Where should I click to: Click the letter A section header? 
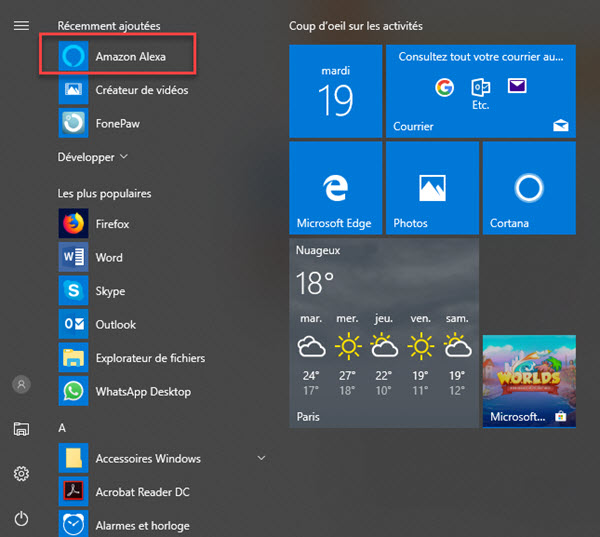click(62, 428)
